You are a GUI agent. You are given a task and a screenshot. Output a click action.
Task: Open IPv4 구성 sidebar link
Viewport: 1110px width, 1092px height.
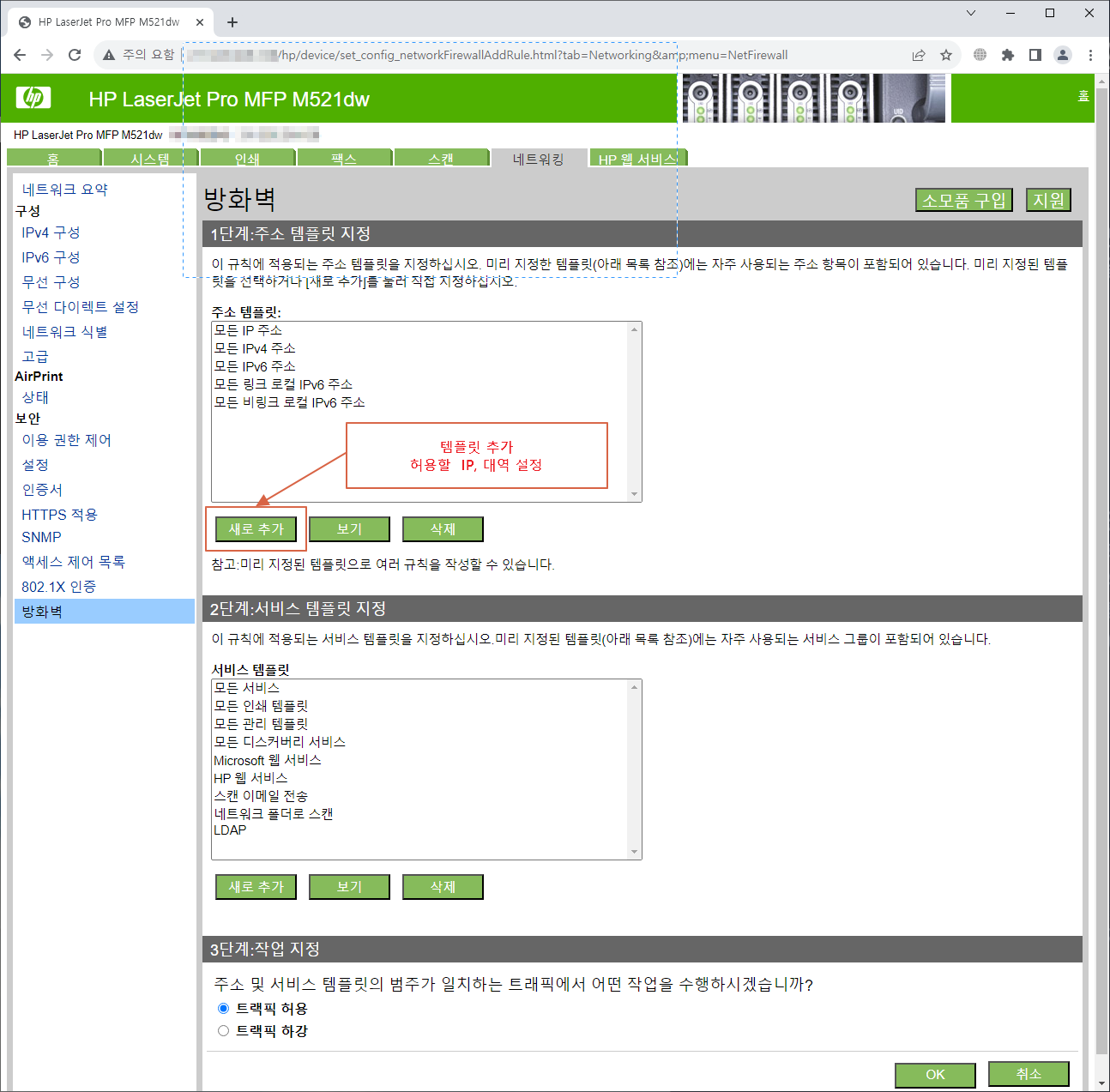pos(51,232)
